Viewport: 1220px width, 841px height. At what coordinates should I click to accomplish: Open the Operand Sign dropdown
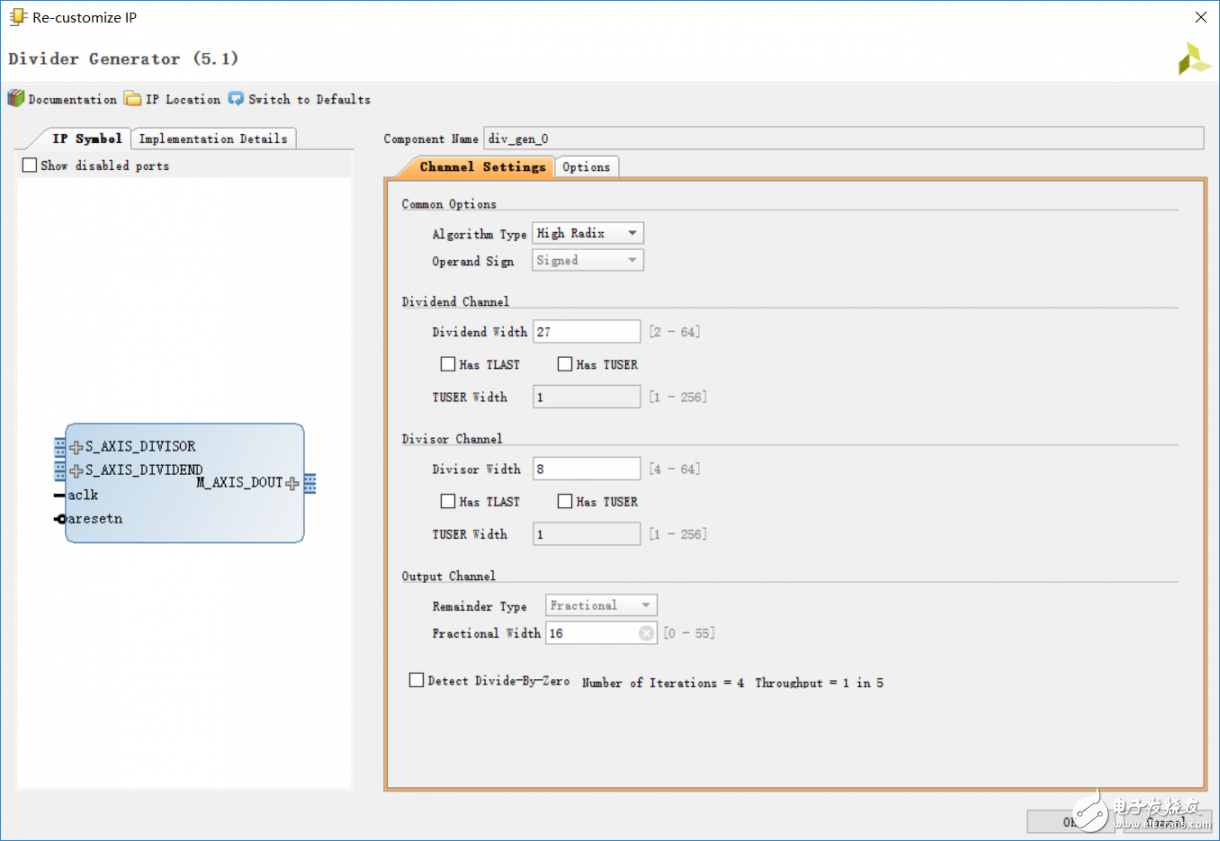coord(588,260)
